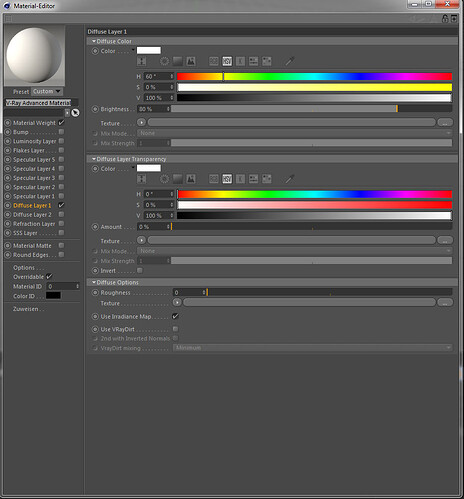Switch Diffuse Color to RGB sliders

(214, 61)
